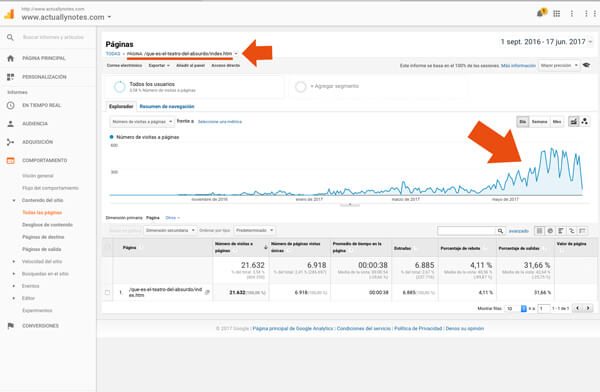This screenshot has width=600, height=392.
Task: Click the avanzado filter link
Action: click(519, 231)
